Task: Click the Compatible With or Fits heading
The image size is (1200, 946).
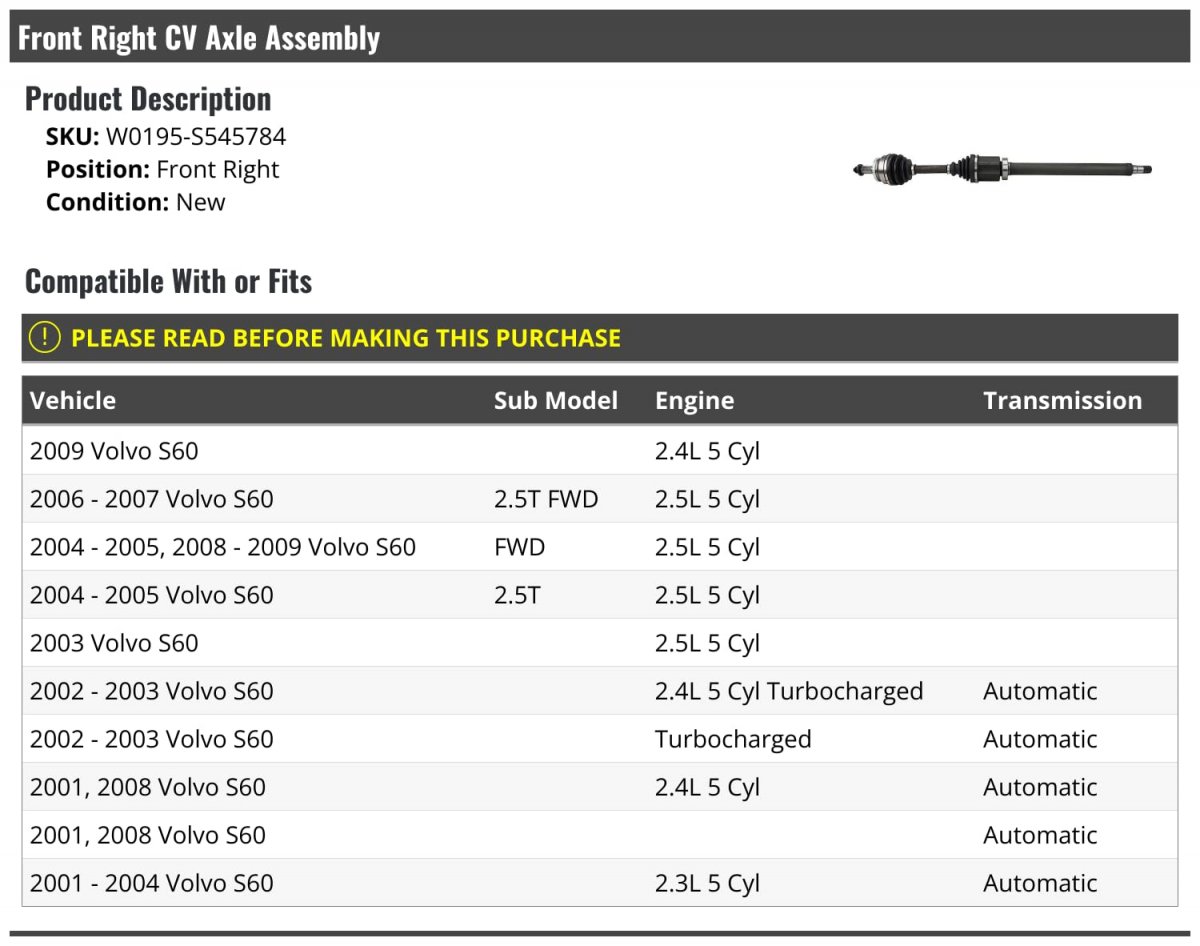Action: (x=169, y=282)
